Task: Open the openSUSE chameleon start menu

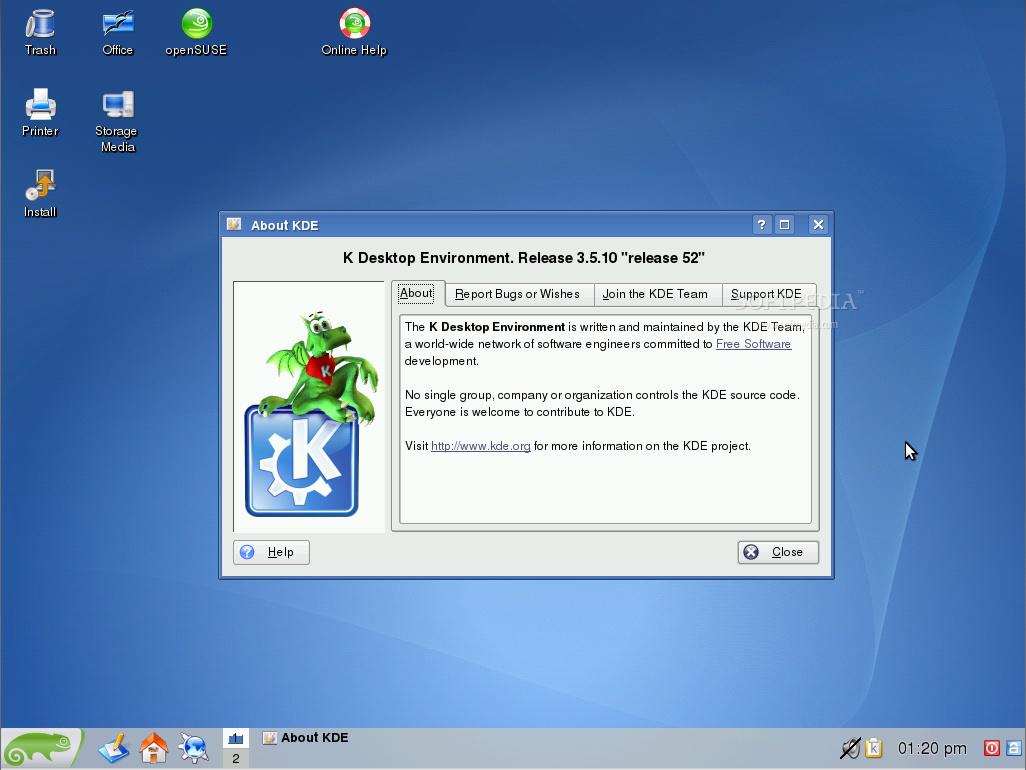Action: [x=42, y=748]
